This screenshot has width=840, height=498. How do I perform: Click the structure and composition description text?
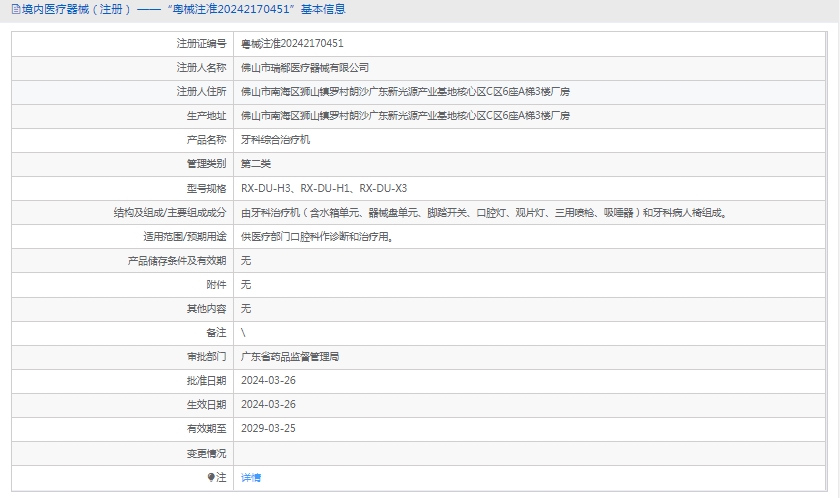[x=483, y=212]
